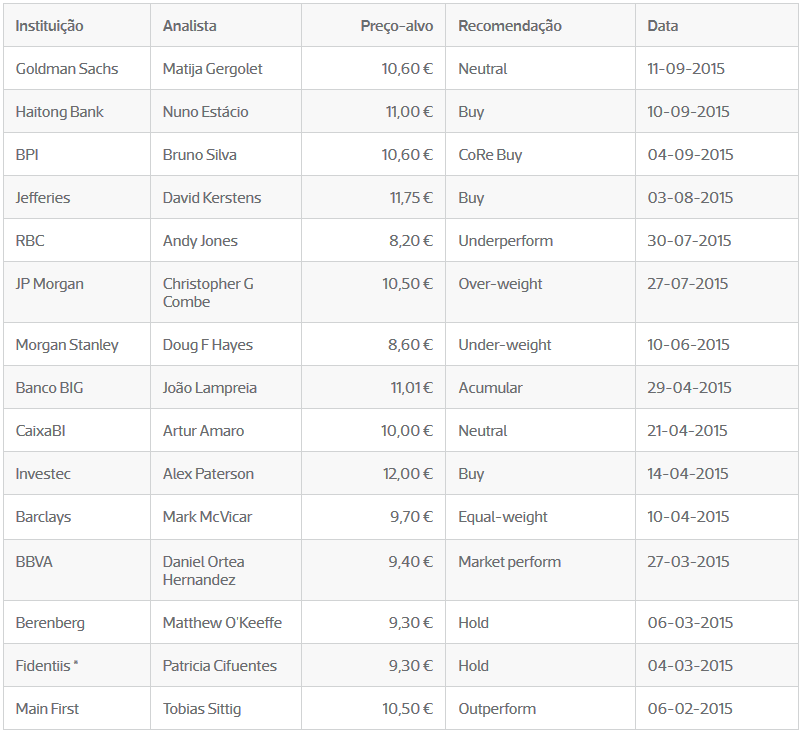The width and height of the screenshot is (802, 731).
Task: Click analyst Christopher G Combe
Action: pyautogui.click(x=208, y=292)
